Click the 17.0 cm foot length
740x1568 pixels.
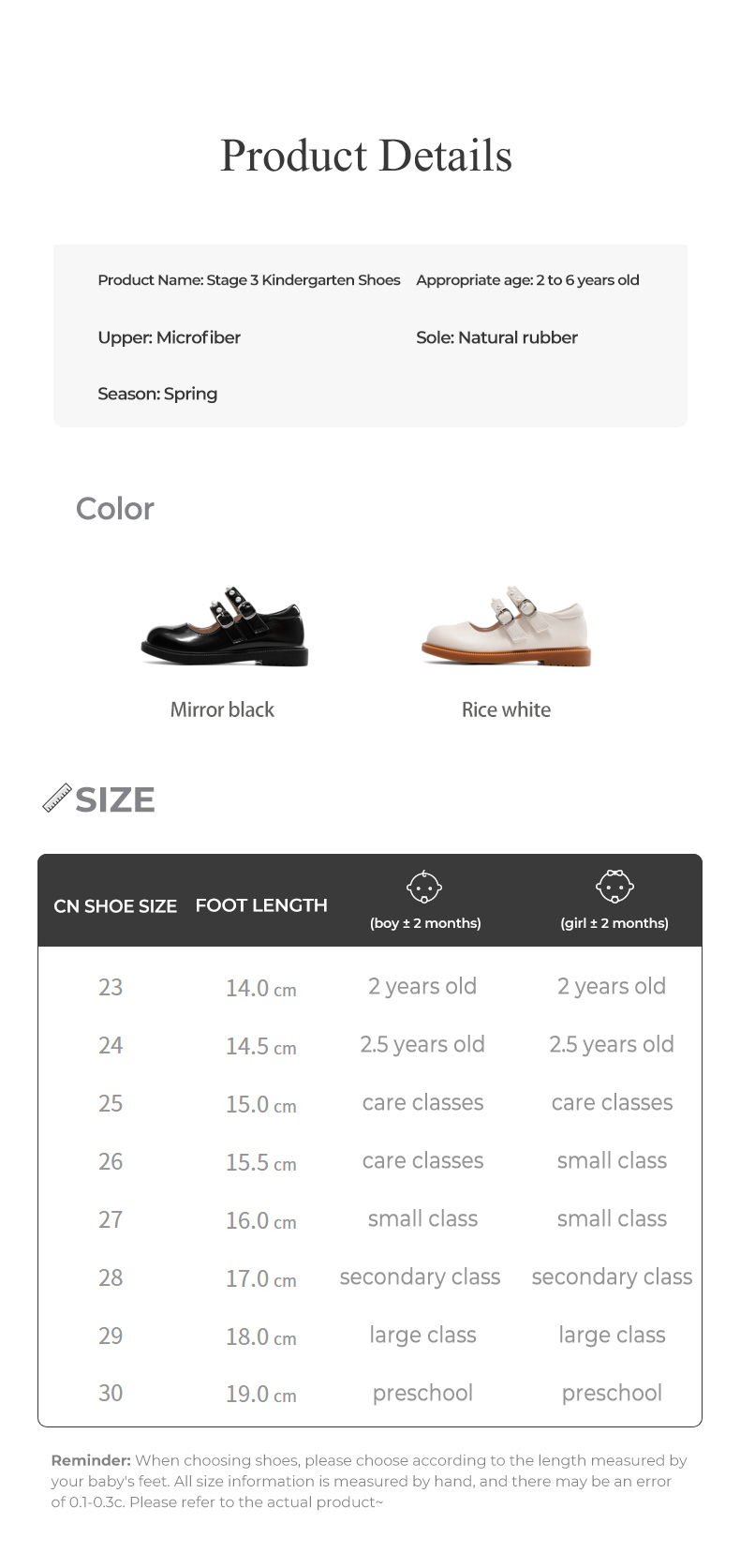[260, 1278]
